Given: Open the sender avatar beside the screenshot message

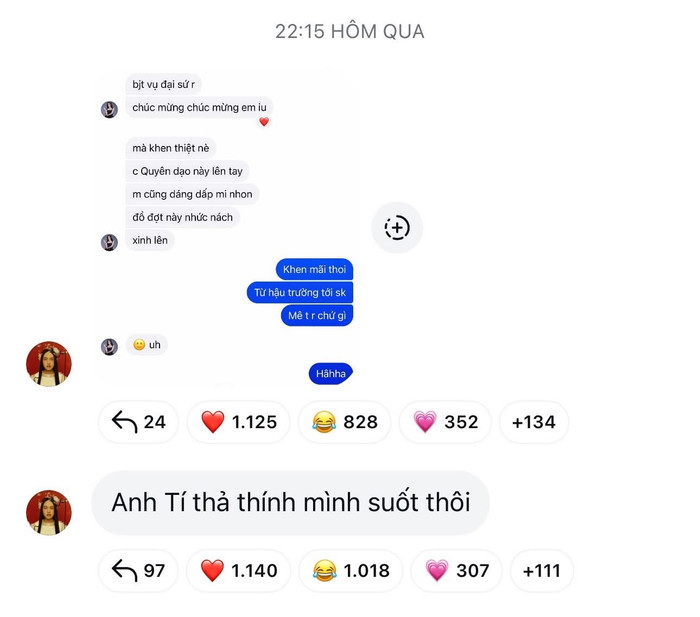Looking at the screenshot, I should (x=49, y=364).
